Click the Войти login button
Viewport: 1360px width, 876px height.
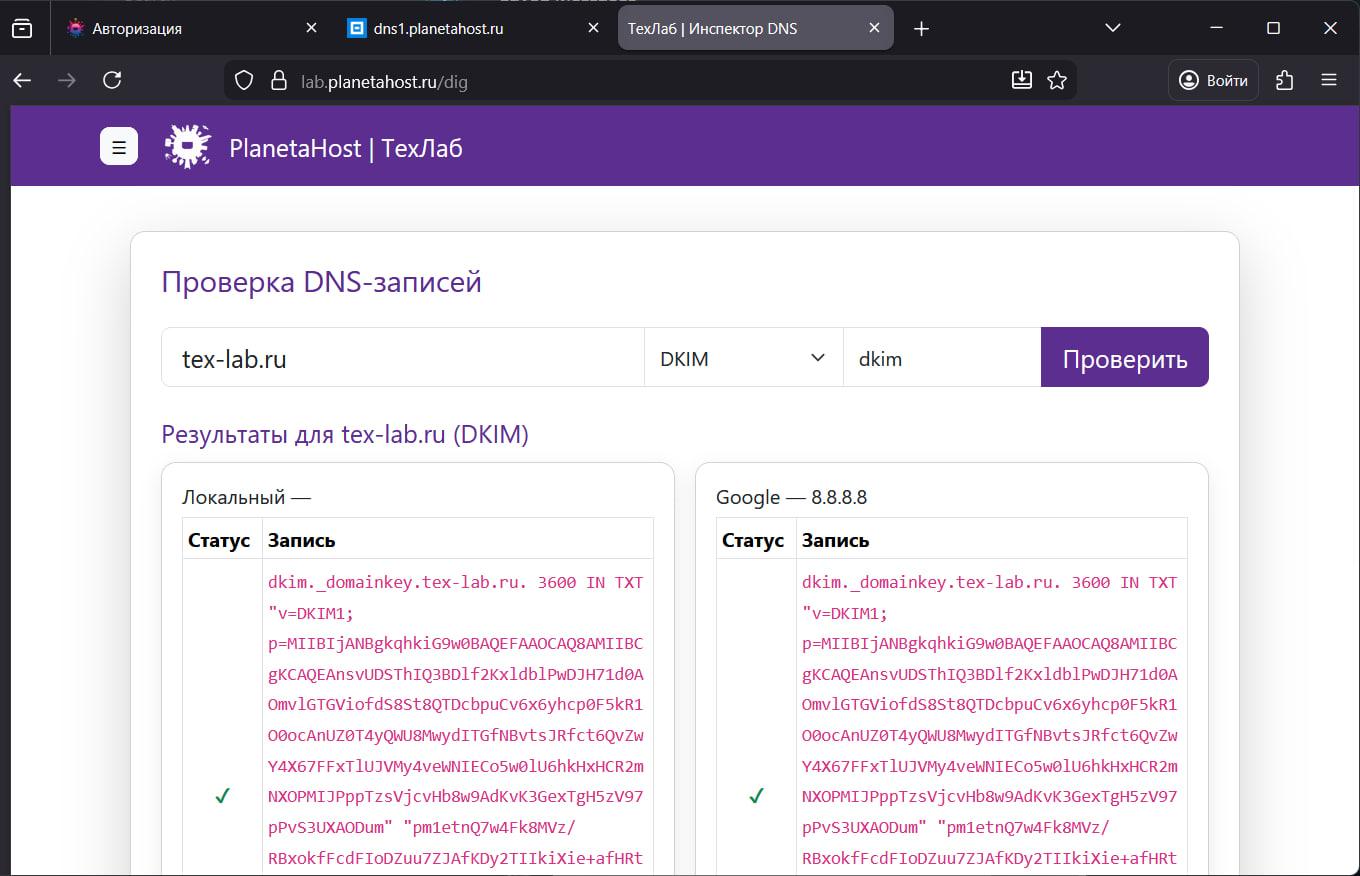pos(1213,80)
